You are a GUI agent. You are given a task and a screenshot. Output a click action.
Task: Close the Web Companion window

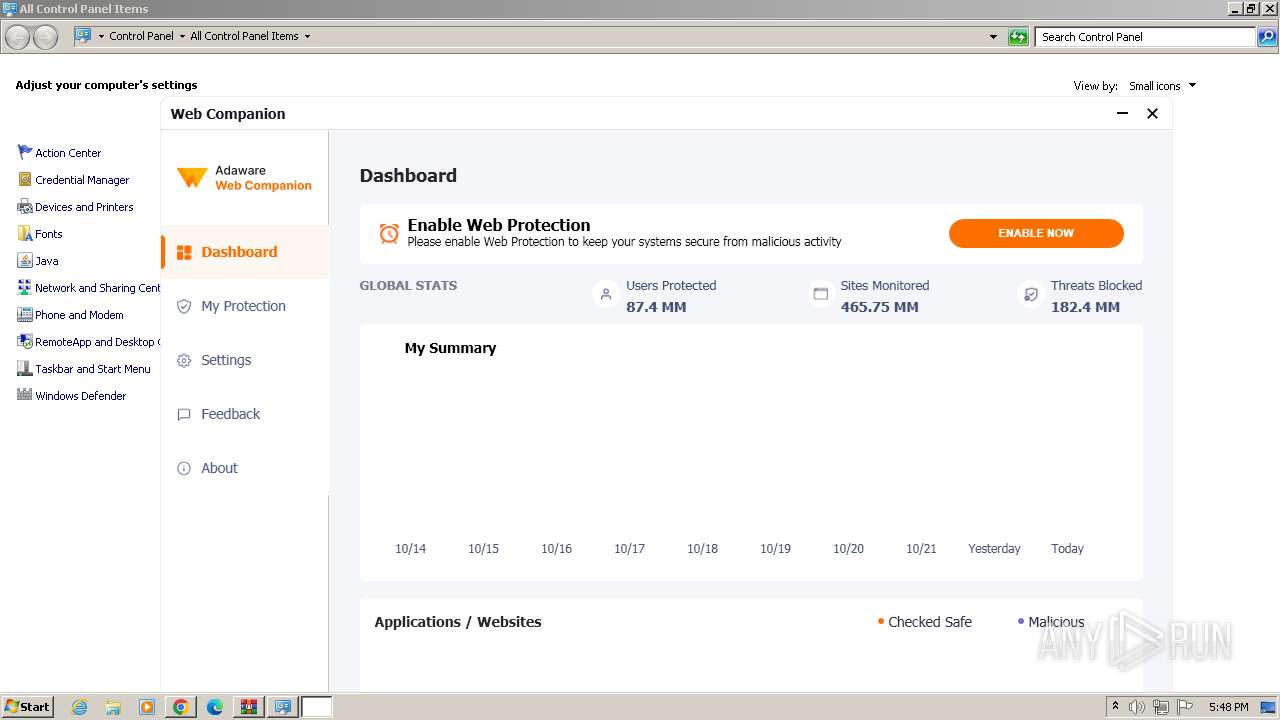(x=1152, y=114)
